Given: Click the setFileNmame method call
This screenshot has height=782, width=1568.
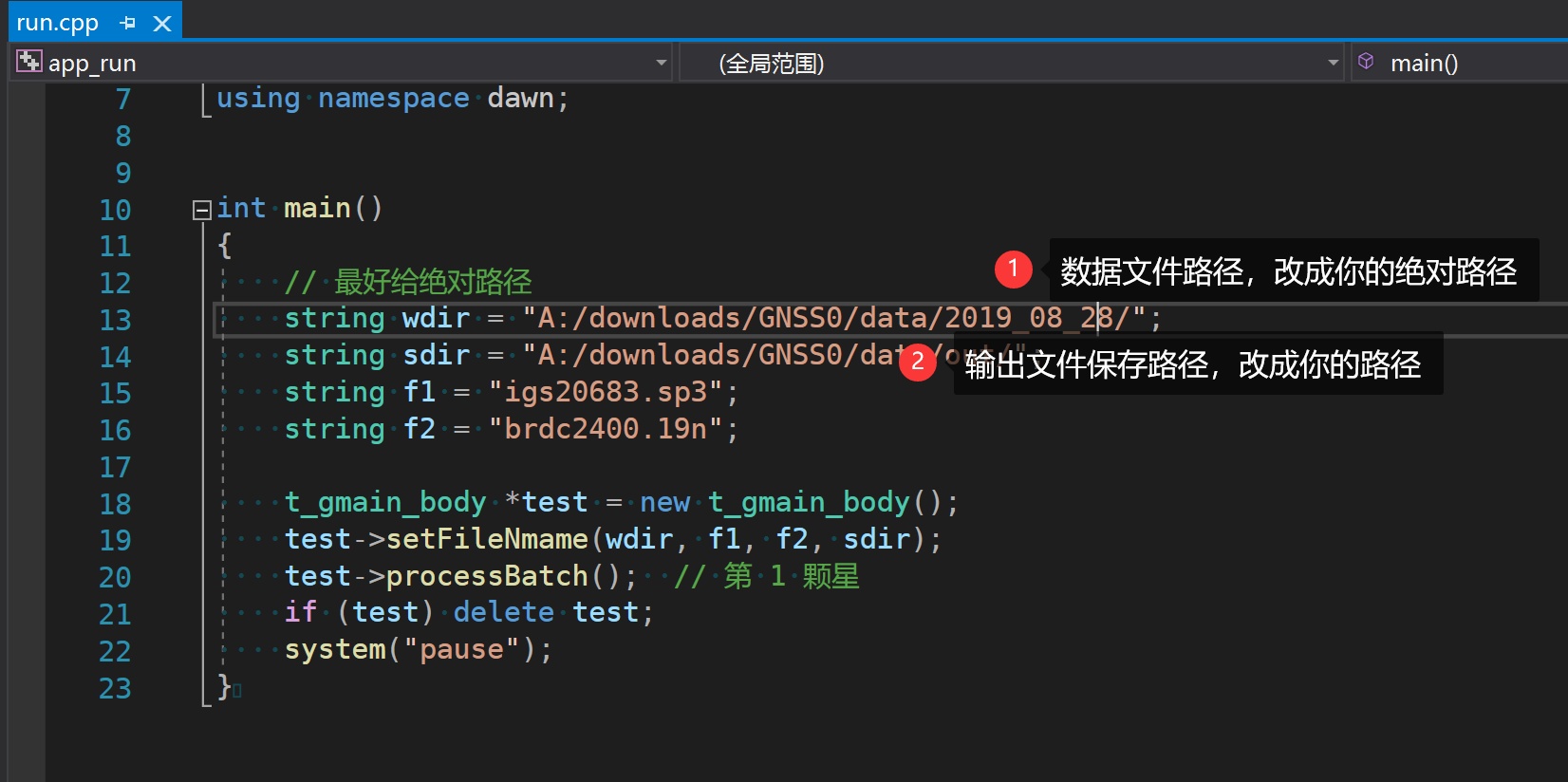Looking at the screenshot, I should (x=487, y=539).
